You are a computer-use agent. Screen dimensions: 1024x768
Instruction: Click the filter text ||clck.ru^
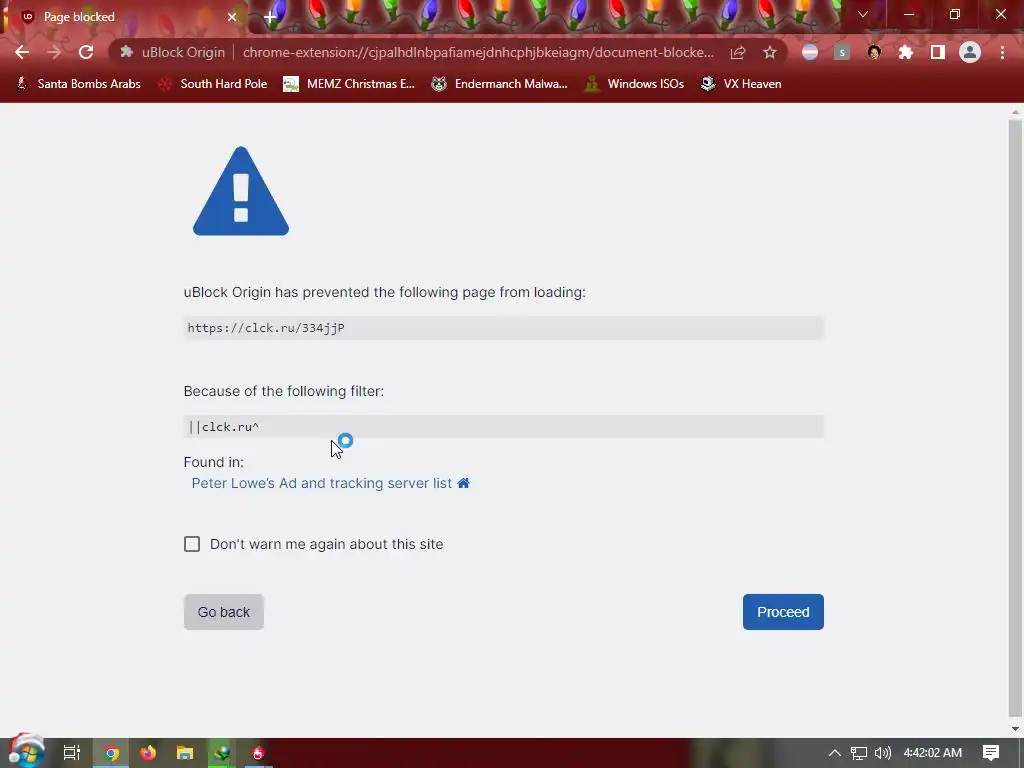[223, 426]
